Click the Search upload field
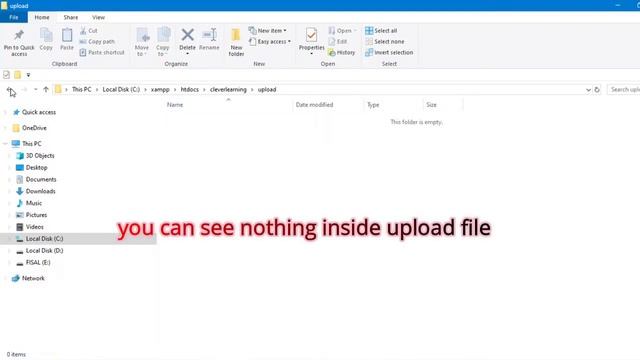 (x=624, y=89)
